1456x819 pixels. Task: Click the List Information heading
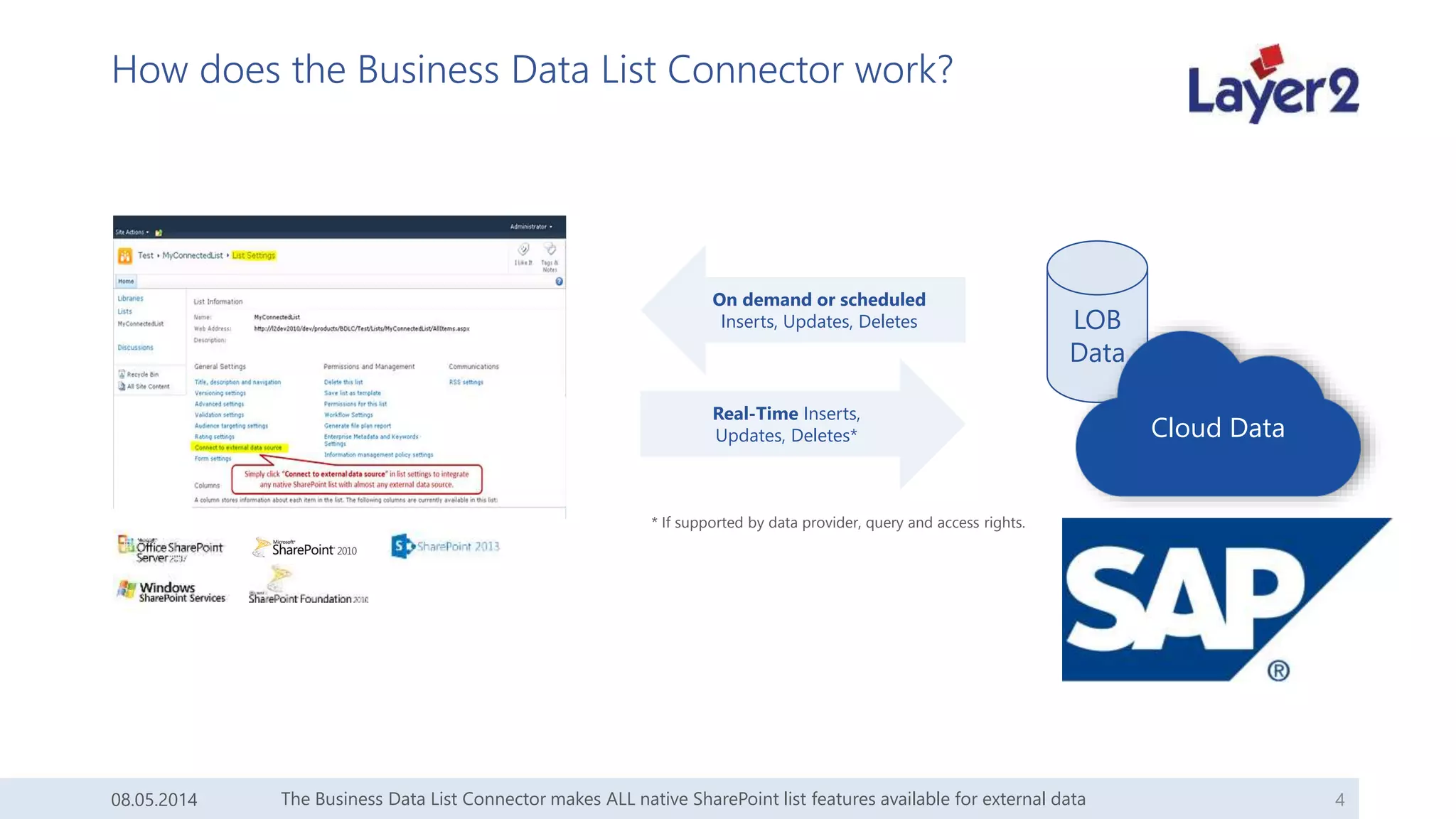[x=218, y=301]
